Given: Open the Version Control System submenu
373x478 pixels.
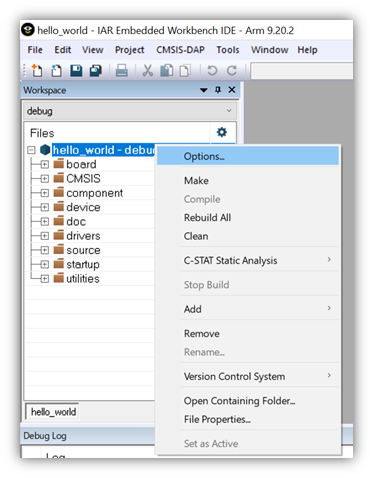Looking at the screenshot, I should pyautogui.click(x=248, y=376).
